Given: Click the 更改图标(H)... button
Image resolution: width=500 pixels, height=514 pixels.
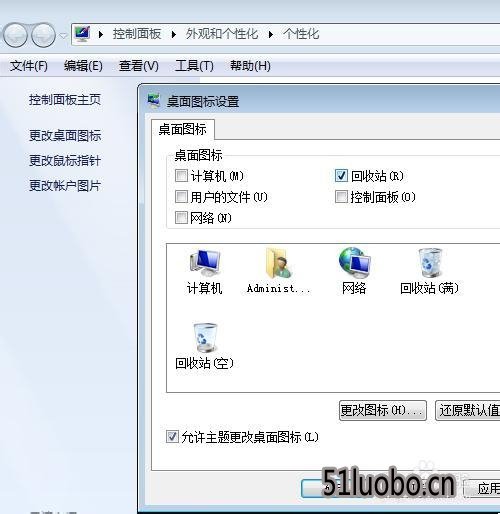Looking at the screenshot, I should 383,410.
